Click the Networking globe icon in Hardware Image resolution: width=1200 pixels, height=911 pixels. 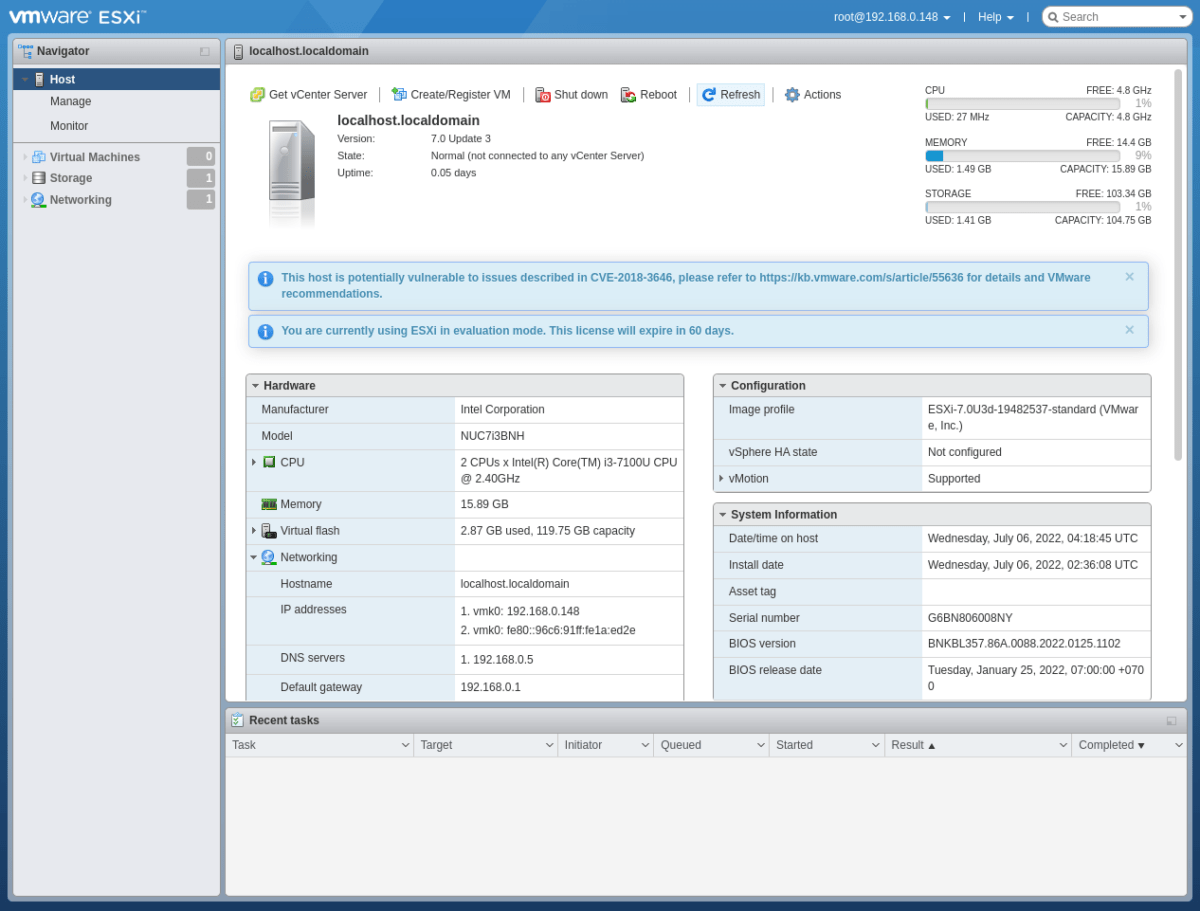[x=266, y=557]
